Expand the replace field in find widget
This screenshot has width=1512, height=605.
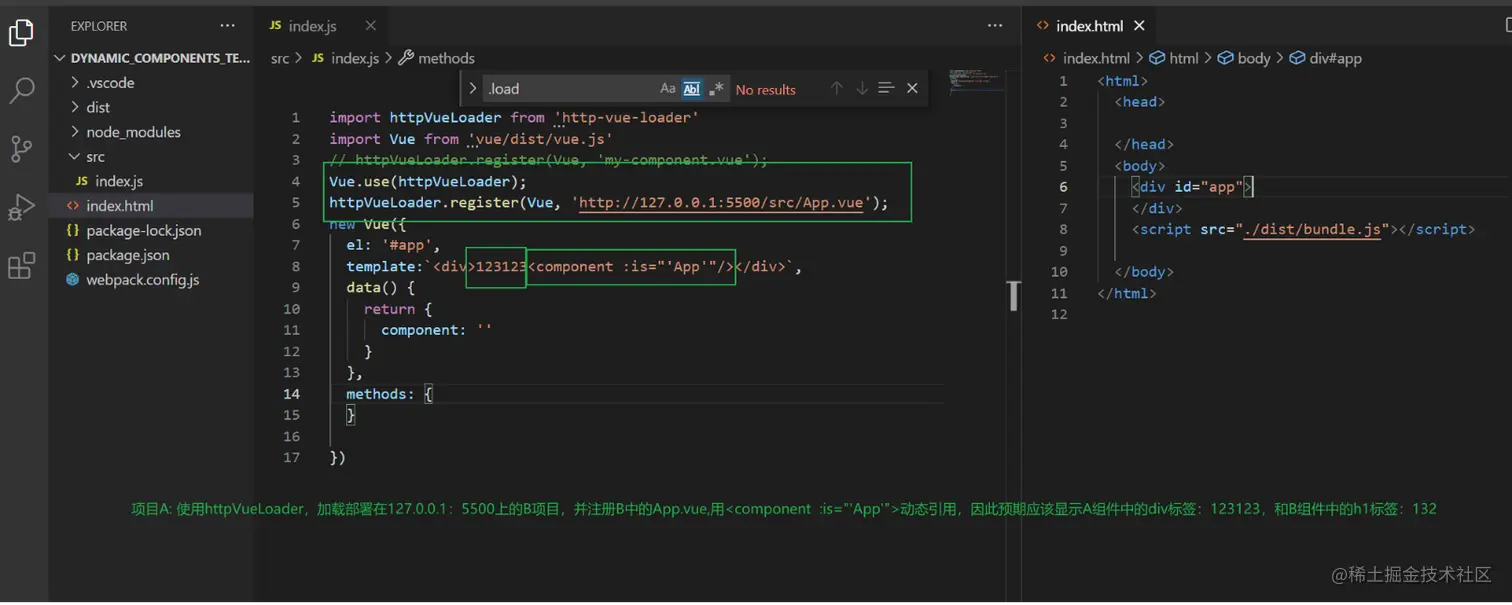coord(472,89)
